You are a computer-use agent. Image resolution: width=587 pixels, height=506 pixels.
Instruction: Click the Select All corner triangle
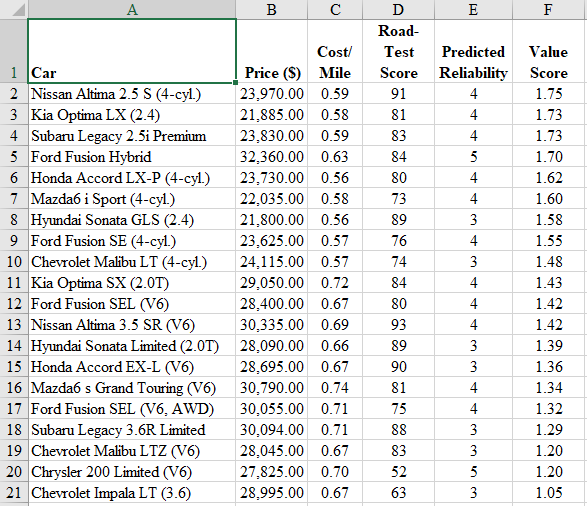[19, 10]
